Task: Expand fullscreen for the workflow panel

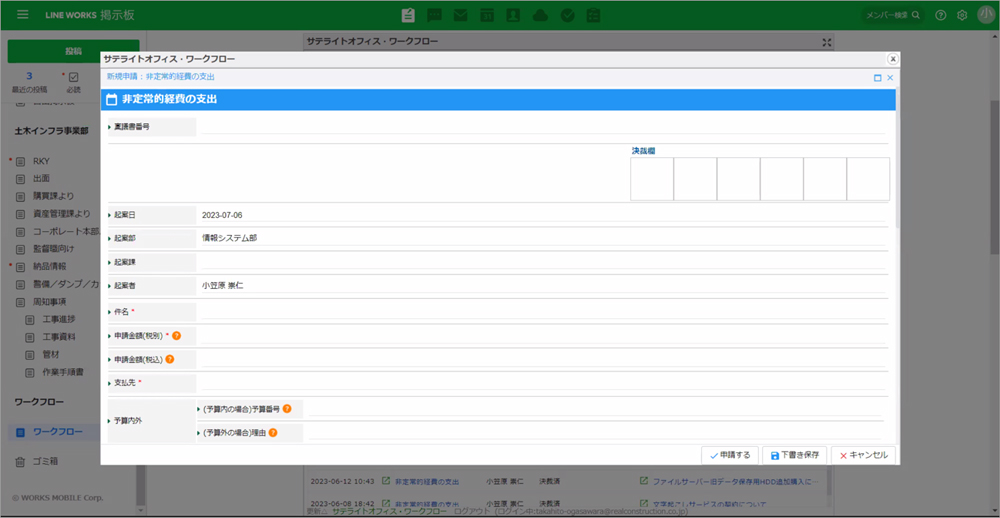Action: (827, 42)
